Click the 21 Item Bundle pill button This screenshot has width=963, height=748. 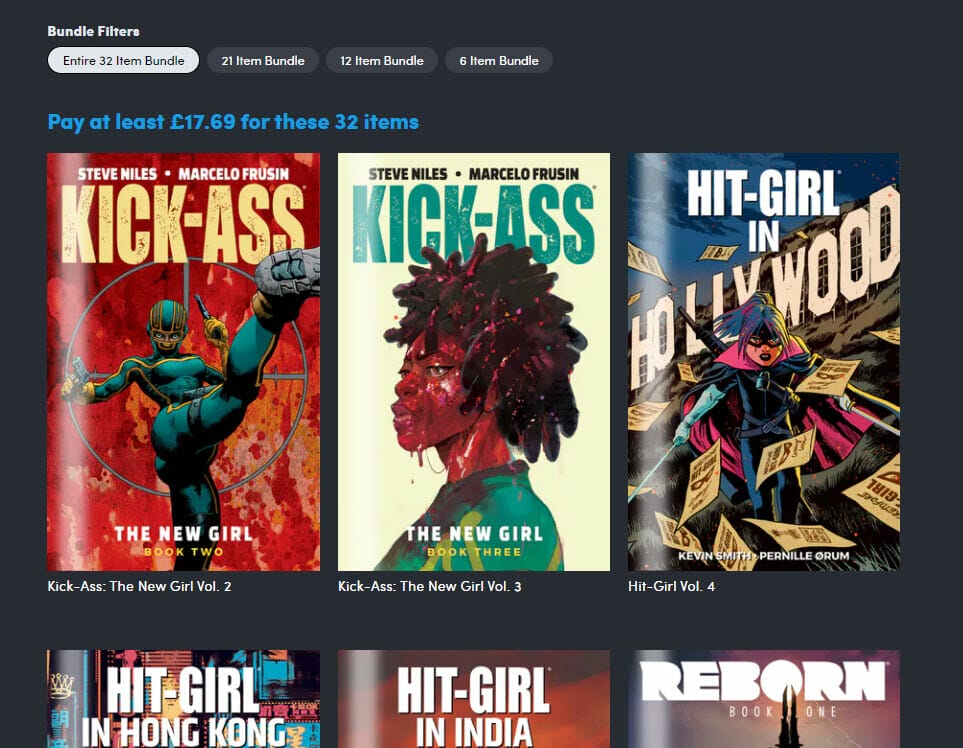point(262,60)
